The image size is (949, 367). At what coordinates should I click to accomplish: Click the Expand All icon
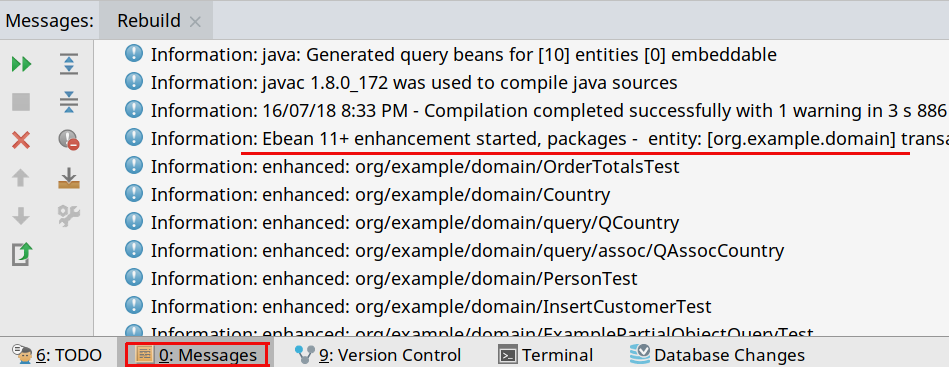click(69, 64)
